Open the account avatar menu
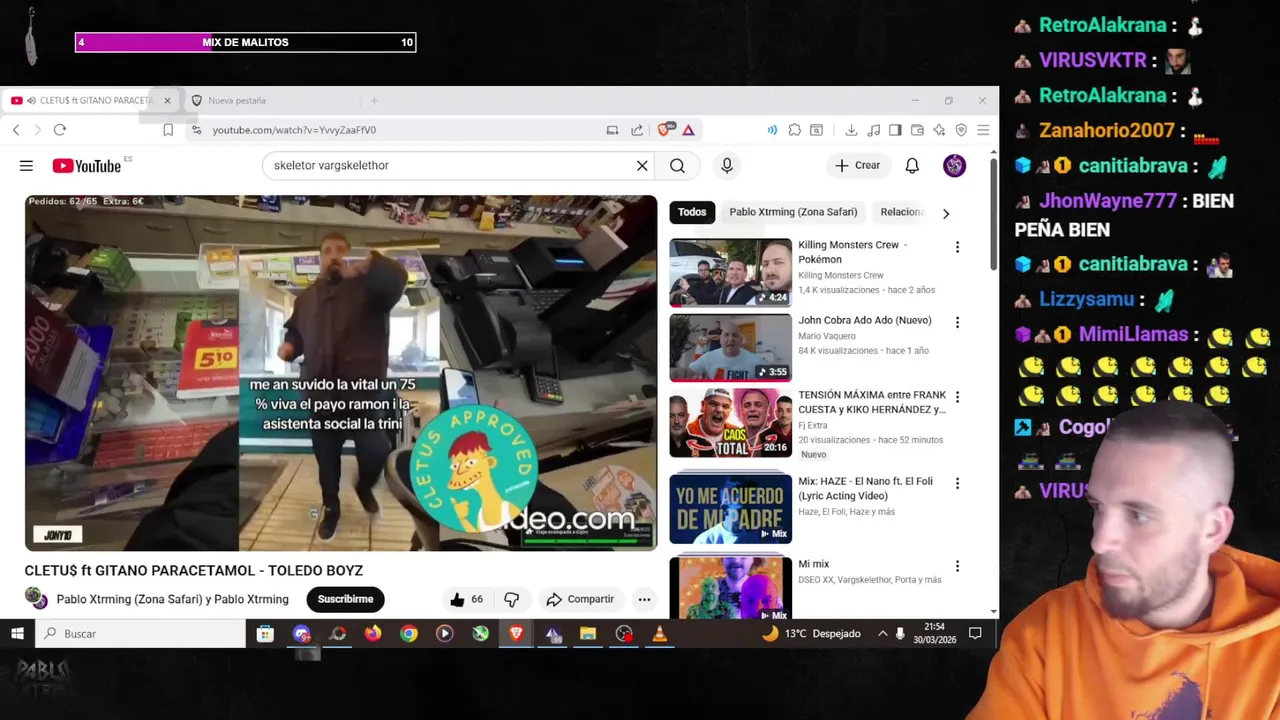The image size is (1280, 720). coord(954,166)
